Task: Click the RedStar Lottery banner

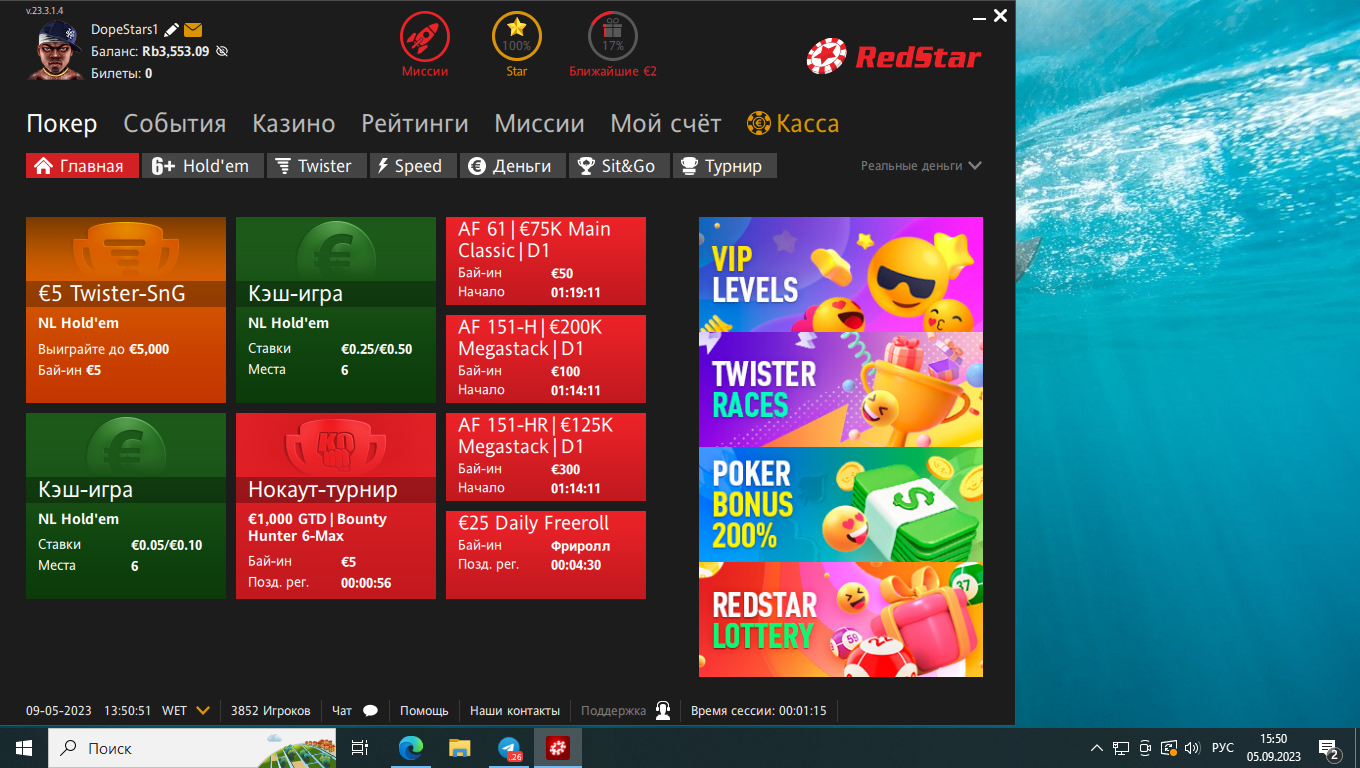Action: pyautogui.click(x=841, y=619)
